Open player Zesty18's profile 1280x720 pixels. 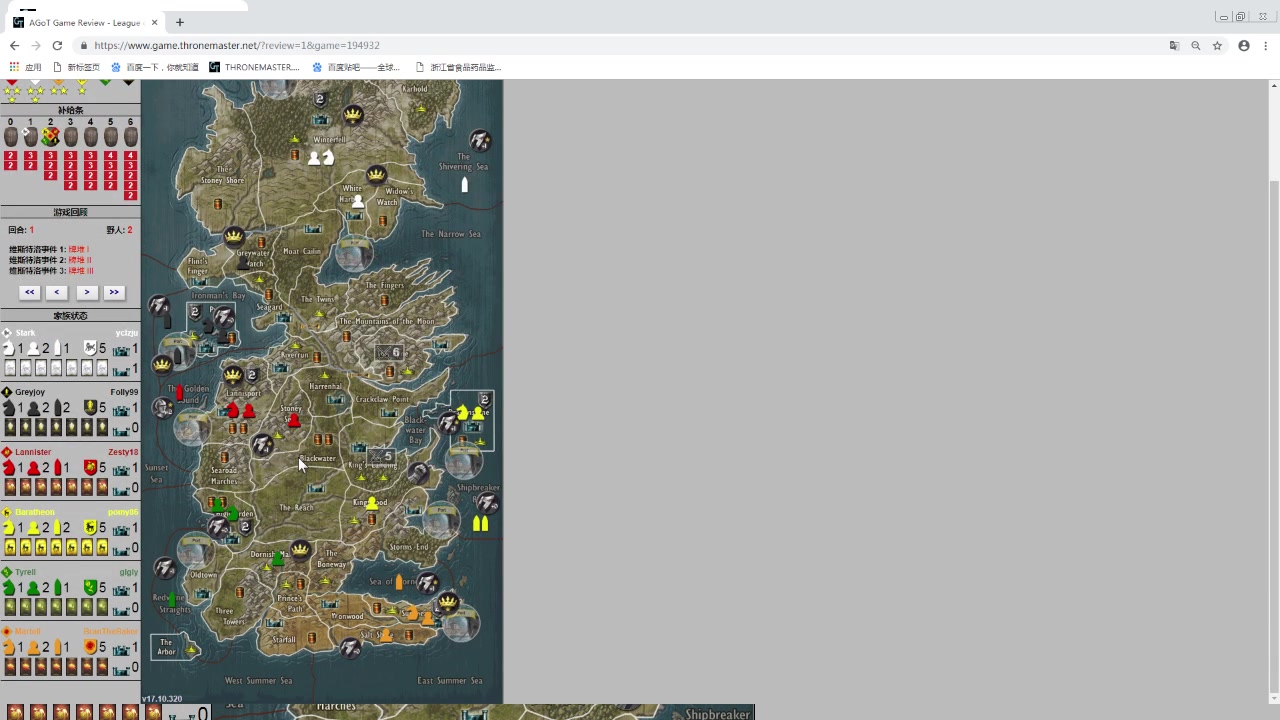point(123,452)
